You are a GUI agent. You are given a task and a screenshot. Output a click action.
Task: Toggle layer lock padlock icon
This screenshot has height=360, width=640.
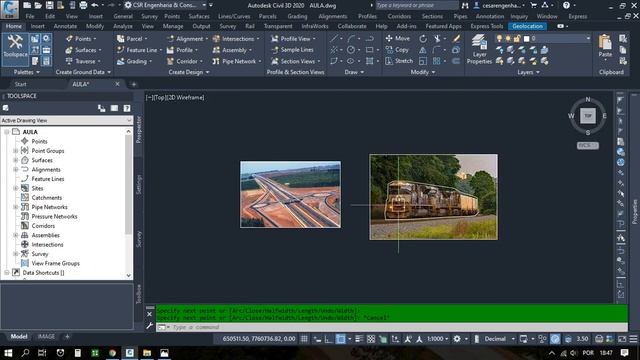(517, 38)
